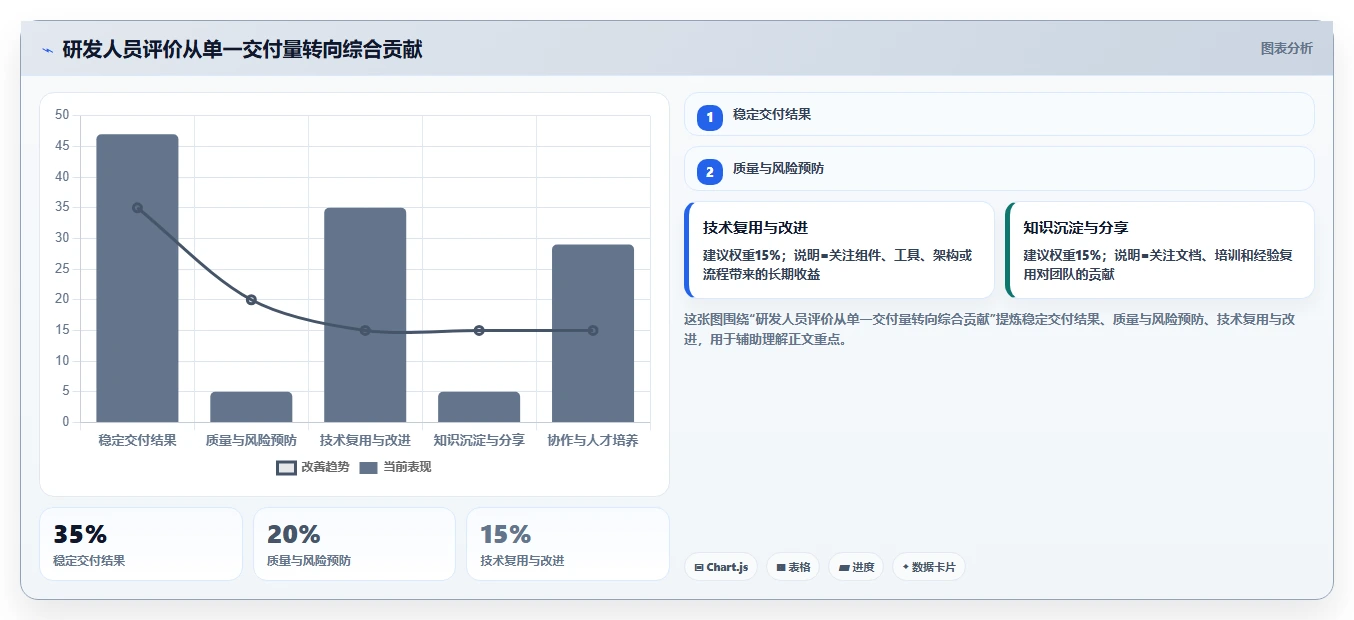Select the 20% 质量与风险预防 stat card

click(x=354, y=544)
